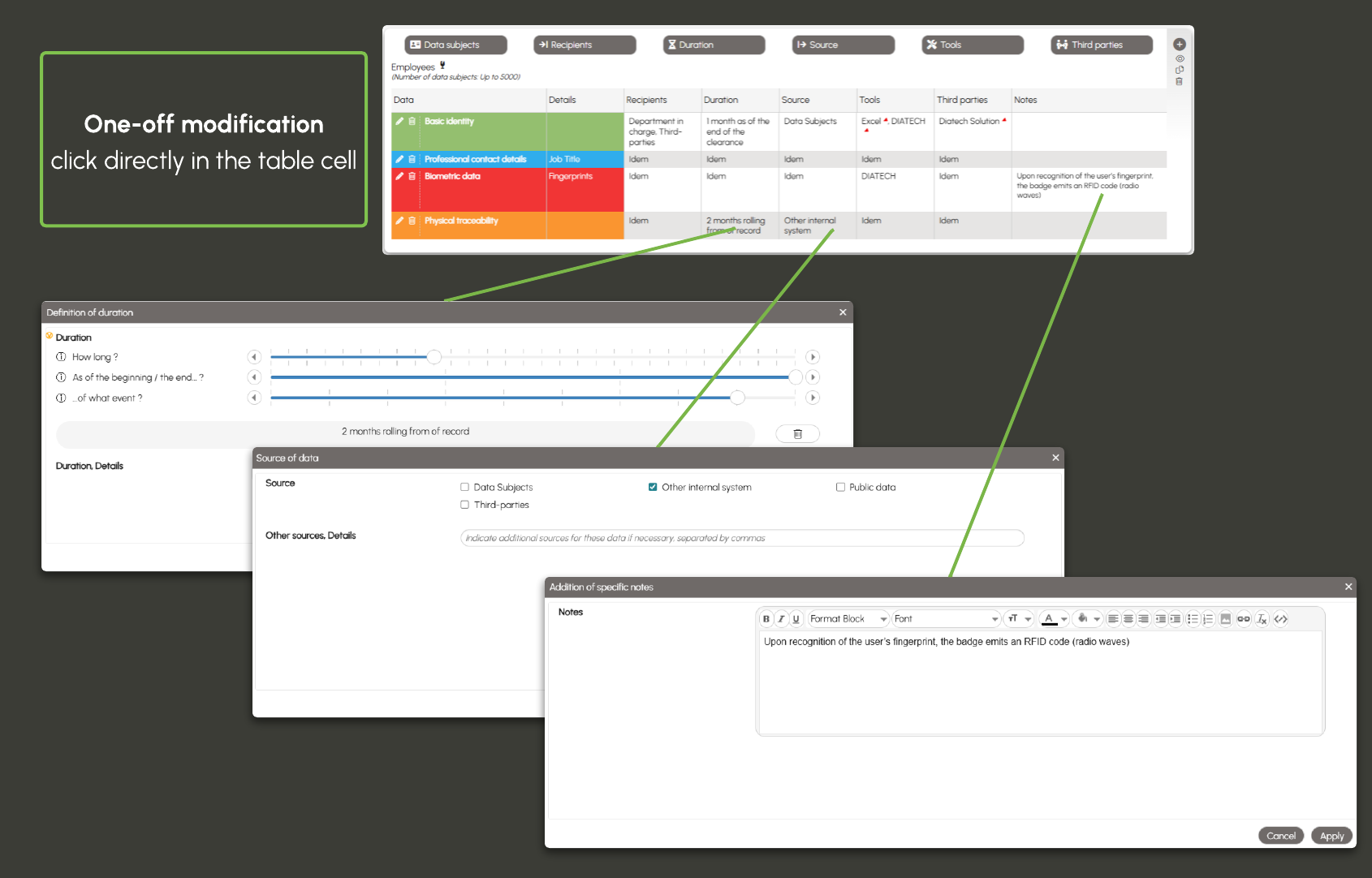The width and height of the screenshot is (1372, 878).
Task: Select the Third parties tab
Action: (x=1101, y=45)
